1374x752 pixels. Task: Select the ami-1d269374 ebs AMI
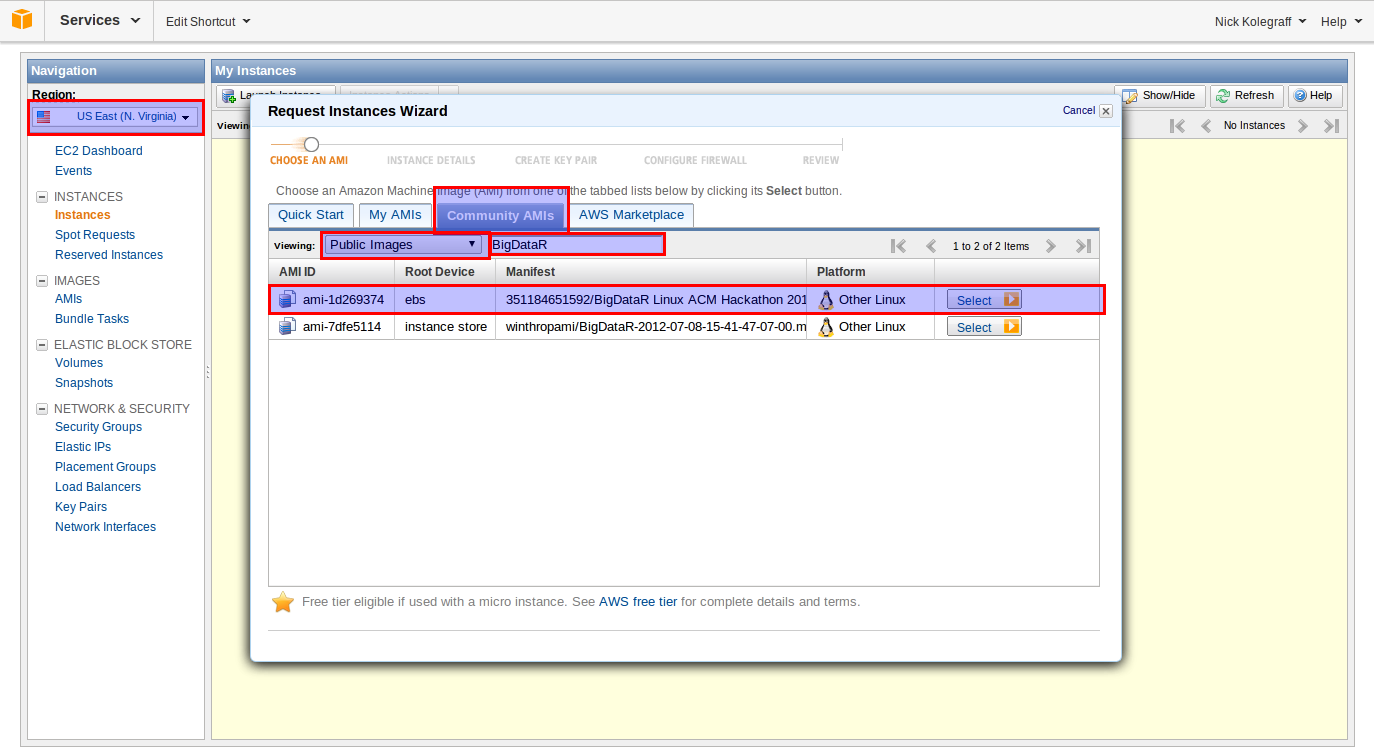(x=984, y=300)
